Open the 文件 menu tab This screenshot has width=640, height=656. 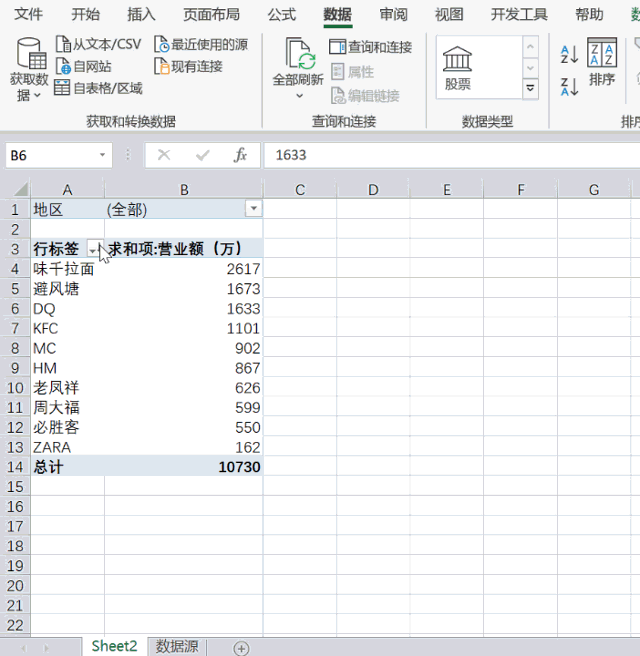28,14
